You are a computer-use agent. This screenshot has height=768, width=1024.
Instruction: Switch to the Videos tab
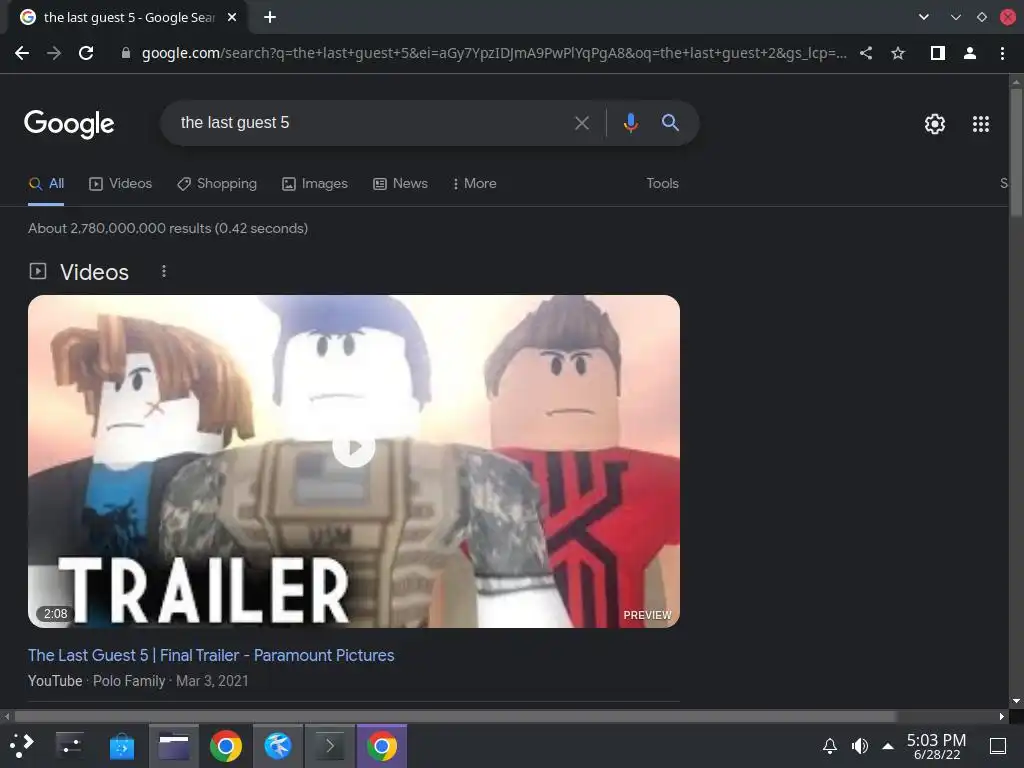tap(120, 184)
